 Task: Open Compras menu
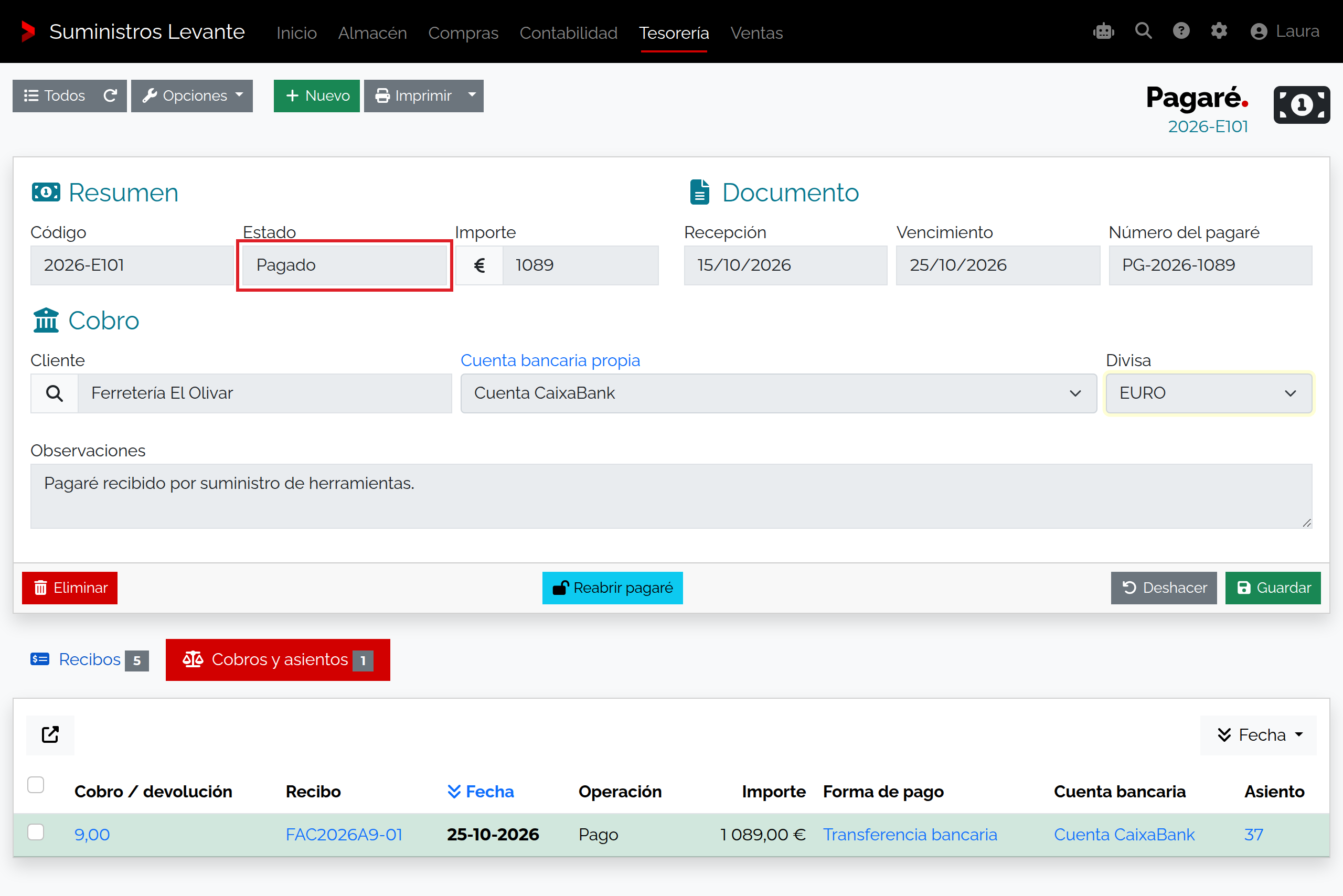(463, 33)
